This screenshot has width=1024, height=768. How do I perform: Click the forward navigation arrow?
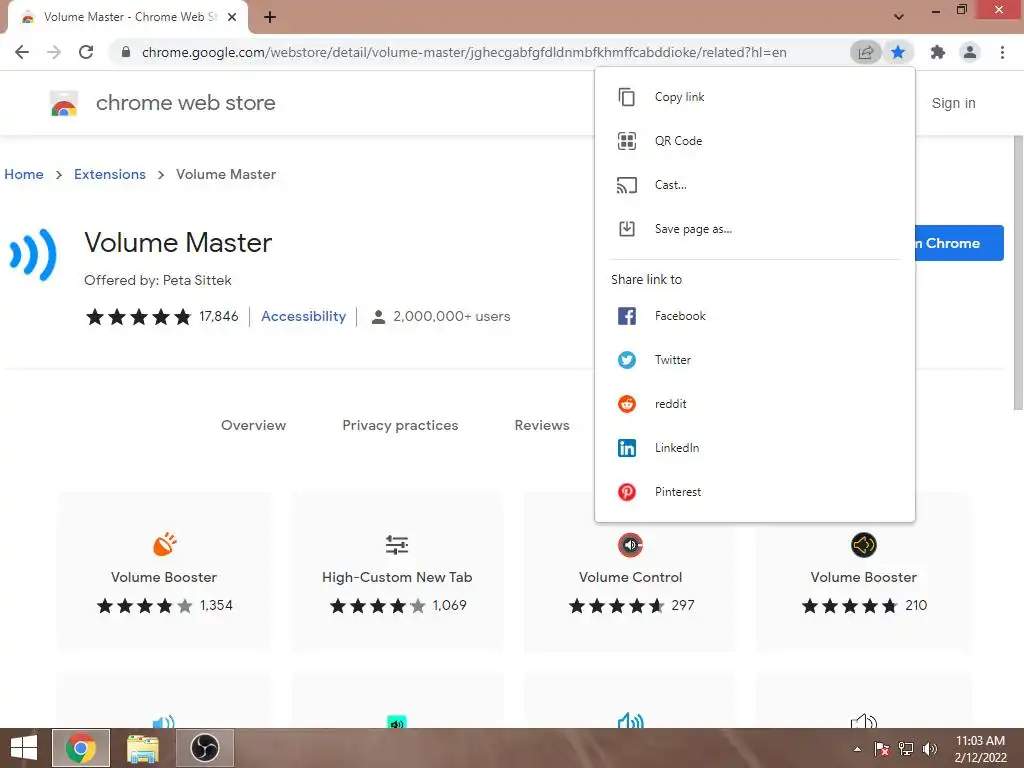coord(54,52)
